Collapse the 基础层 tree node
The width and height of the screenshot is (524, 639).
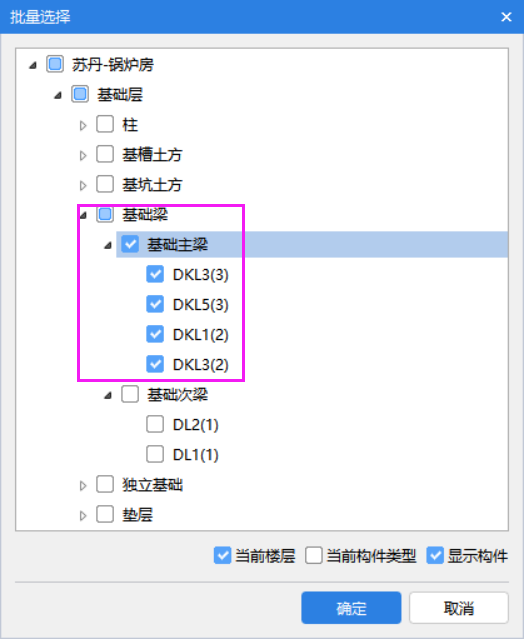(58, 95)
